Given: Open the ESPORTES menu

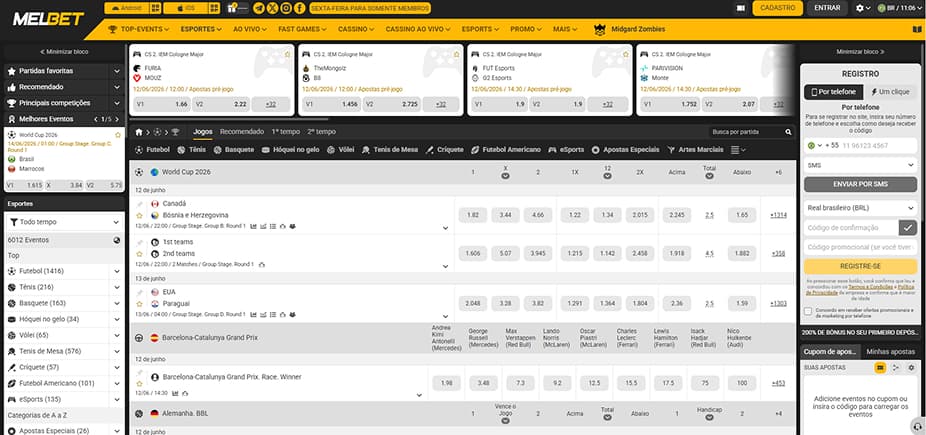Looking at the screenshot, I should tap(201, 29).
